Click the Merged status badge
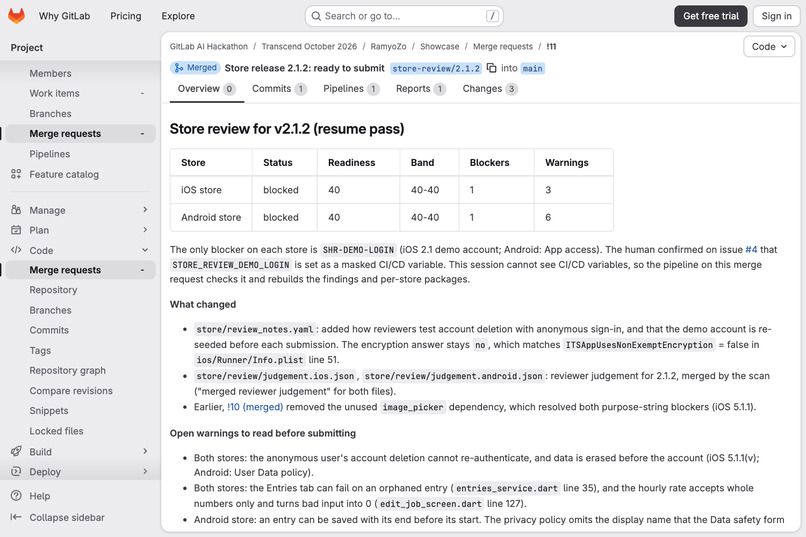Image resolution: width=806 pixels, height=537 pixels. [195, 68]
